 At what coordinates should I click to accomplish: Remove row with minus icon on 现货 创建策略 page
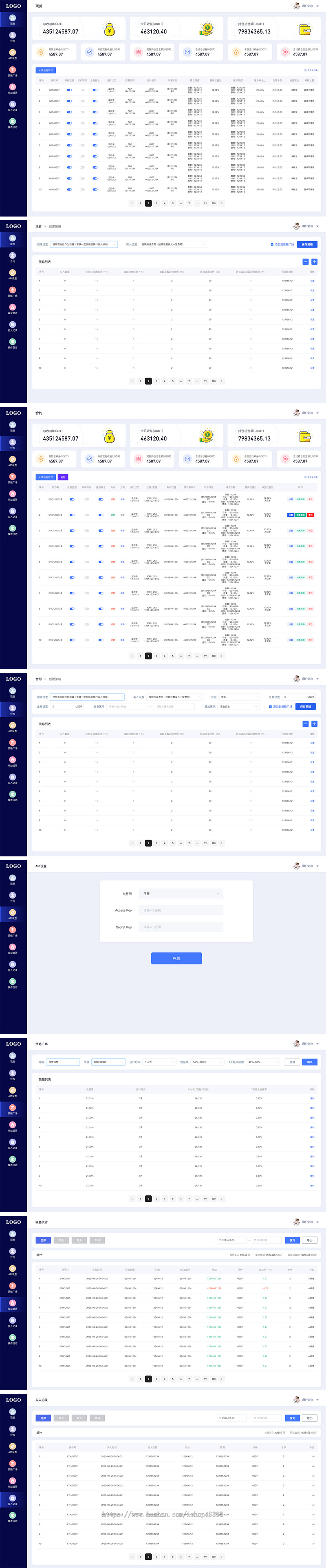point(305,262)
